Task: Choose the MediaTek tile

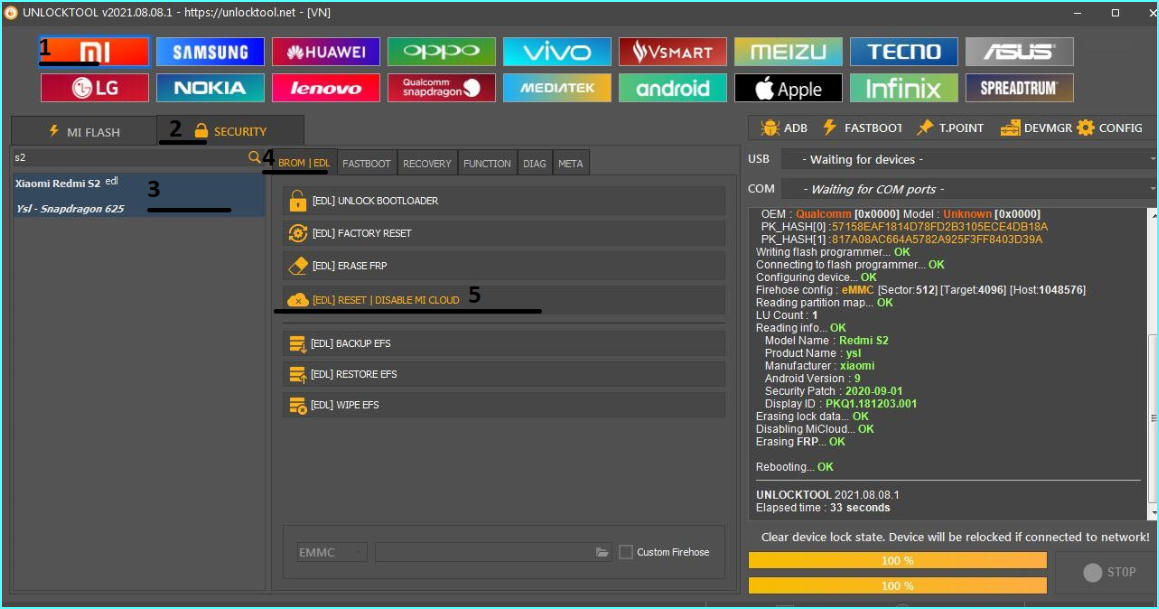Action: [557, 88]
